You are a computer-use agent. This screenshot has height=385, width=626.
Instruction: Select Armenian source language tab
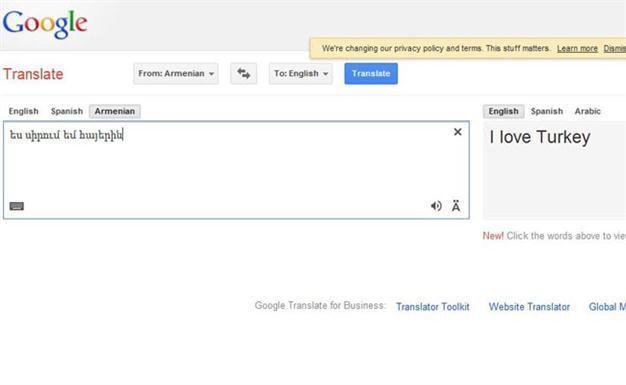pos(115,111)
